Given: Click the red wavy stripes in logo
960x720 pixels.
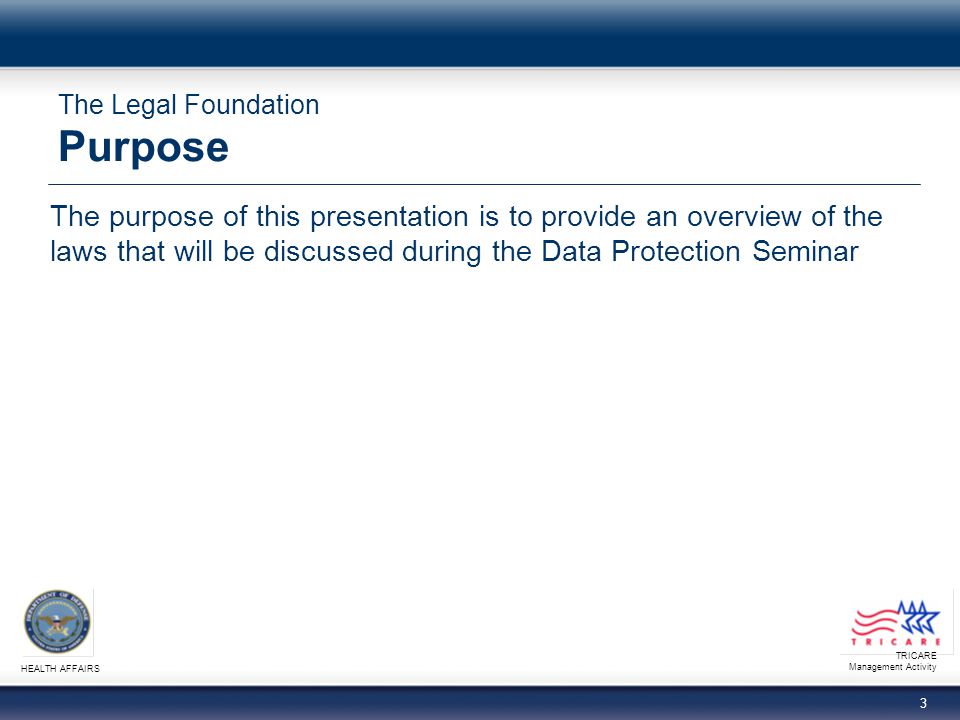Looking at the screenshot, I should click(x=874, y=623).
